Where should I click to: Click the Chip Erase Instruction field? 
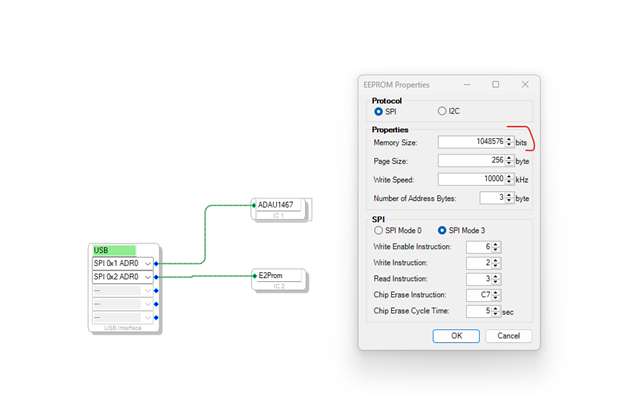[479, 295]
